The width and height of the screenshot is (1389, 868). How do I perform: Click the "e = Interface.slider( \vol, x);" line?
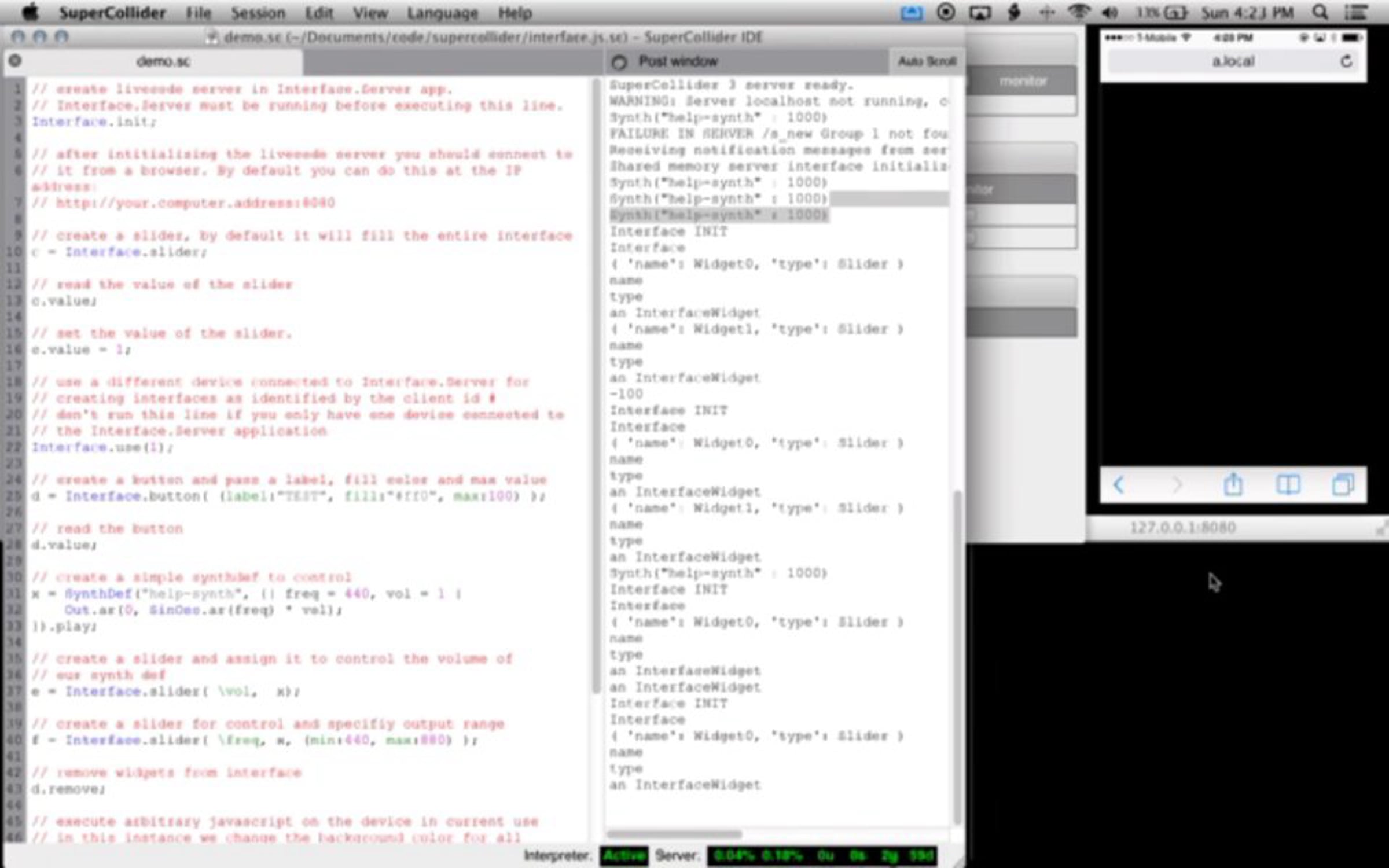pos(166,692)
